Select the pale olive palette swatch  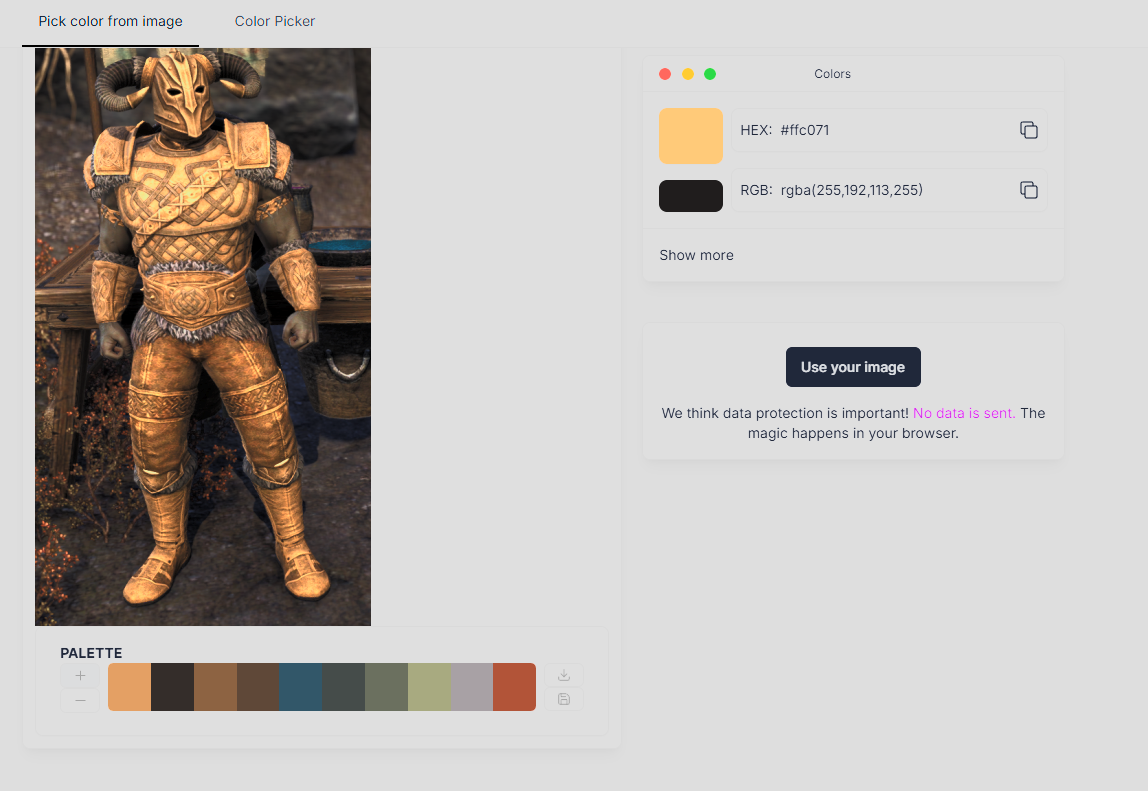[x=429, y=687]
